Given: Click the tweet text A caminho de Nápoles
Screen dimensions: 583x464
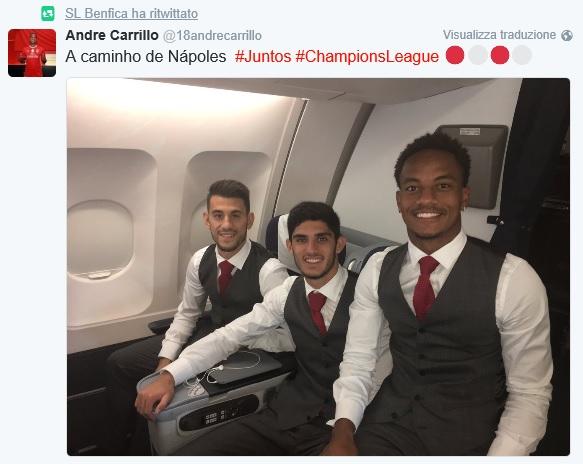Looking at the screenshot, I should point(146,57).
